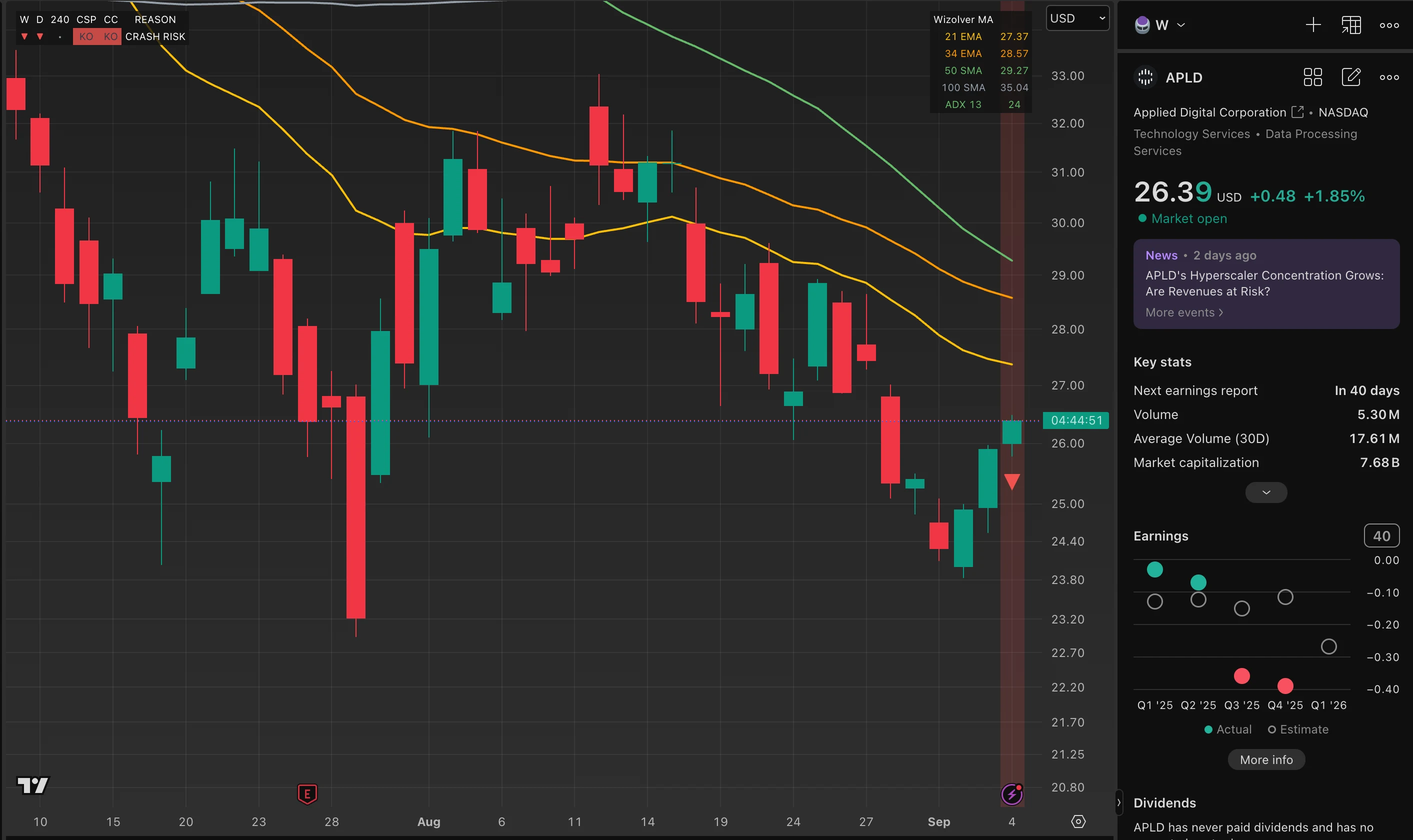Click the lightning event marker near Sep 4
Image resolution: width=1413 pixels, height=840 pixels.
click(1012, 794)
